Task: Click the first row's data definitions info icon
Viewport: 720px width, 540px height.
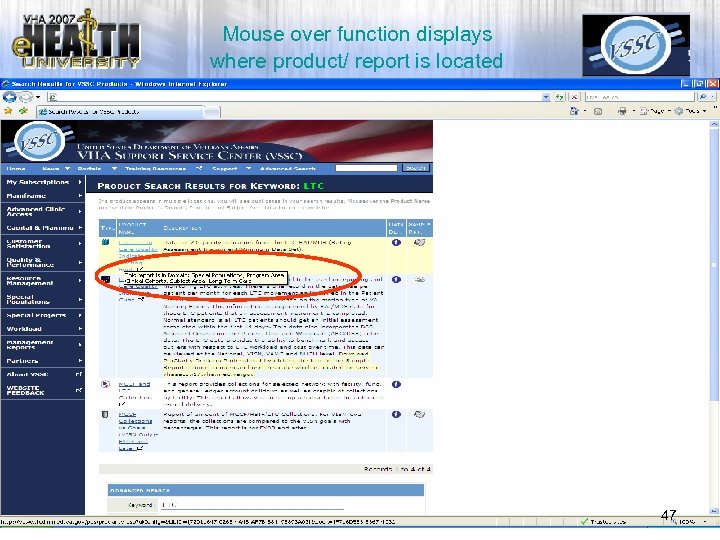Action: coord(396,242)
